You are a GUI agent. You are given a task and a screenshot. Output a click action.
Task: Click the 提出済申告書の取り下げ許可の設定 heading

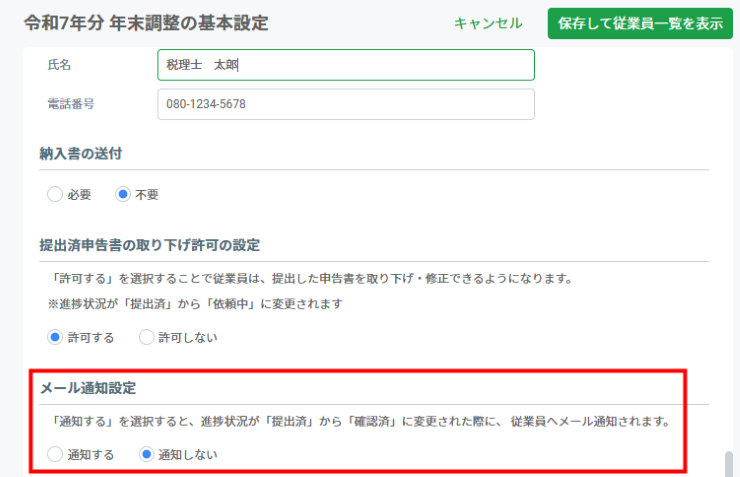tap(149, 245)
